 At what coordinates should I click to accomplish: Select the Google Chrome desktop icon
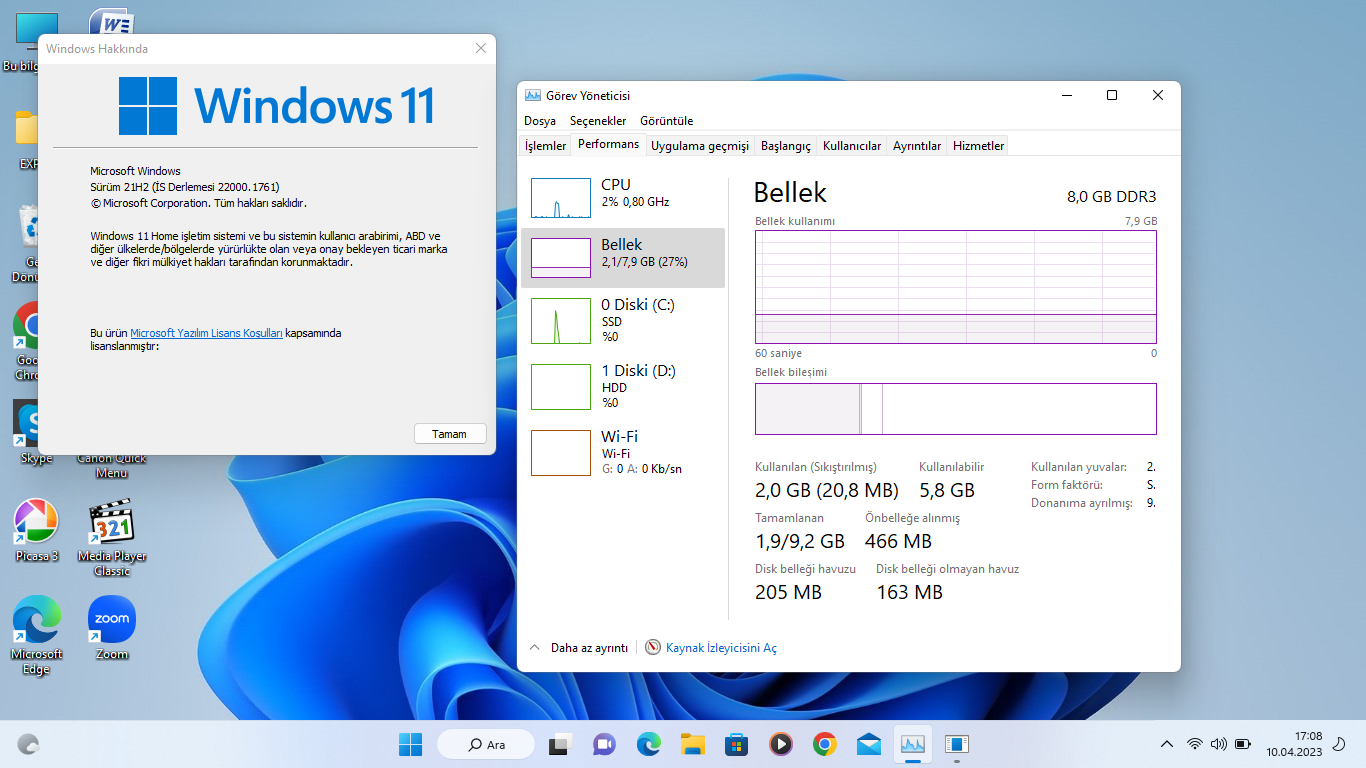(x=27, y=341)
